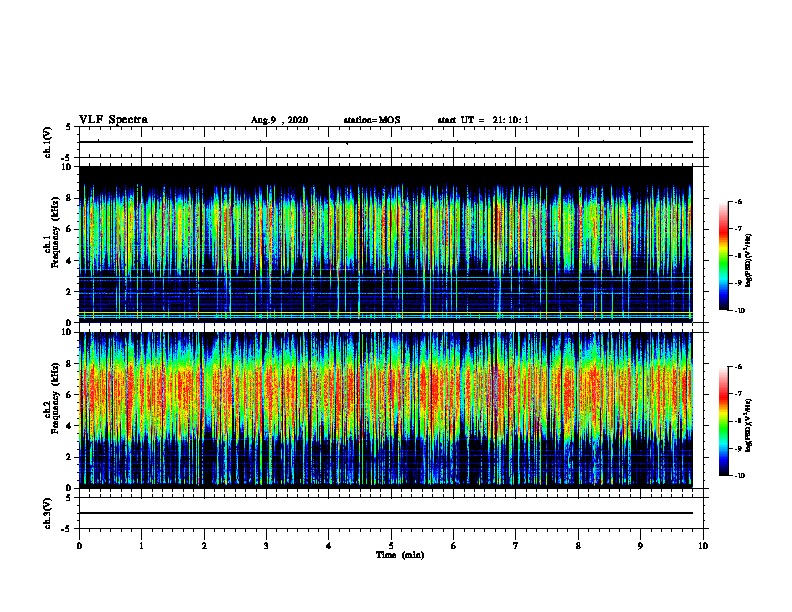
Task: Click the time axis tick label '10'
Action: coord(703,546)
